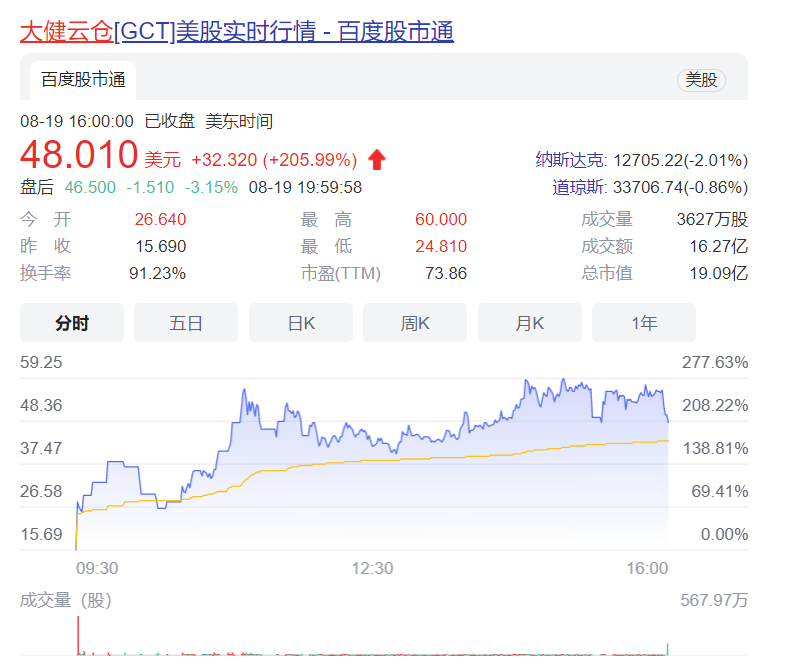Open the 纳斯达克 index link
Screen dimensions: 788x664
pyautogui.click(x=570, y=160)
